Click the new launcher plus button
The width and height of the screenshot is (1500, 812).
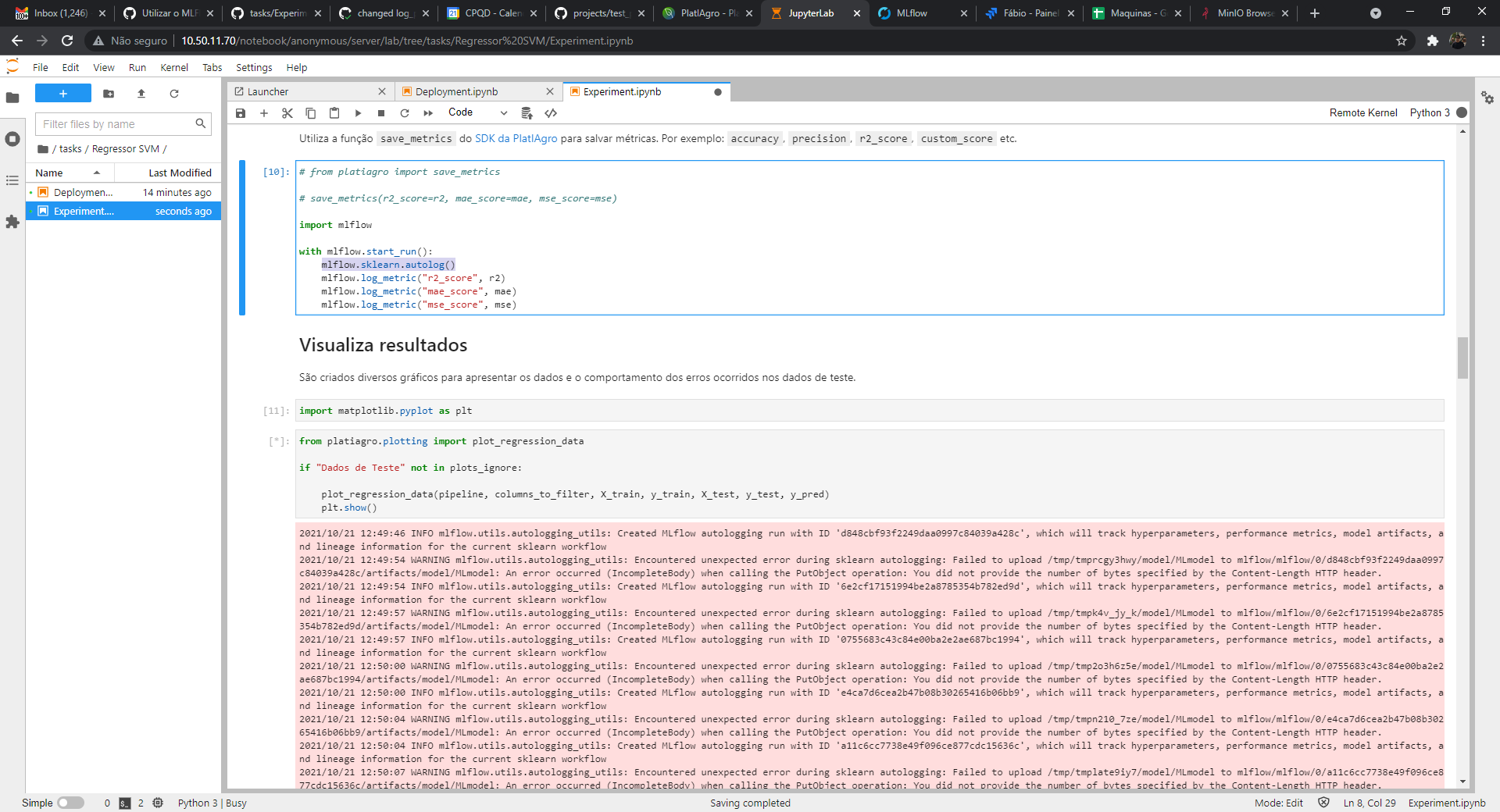pyautogui.click(x=63, y=94)
